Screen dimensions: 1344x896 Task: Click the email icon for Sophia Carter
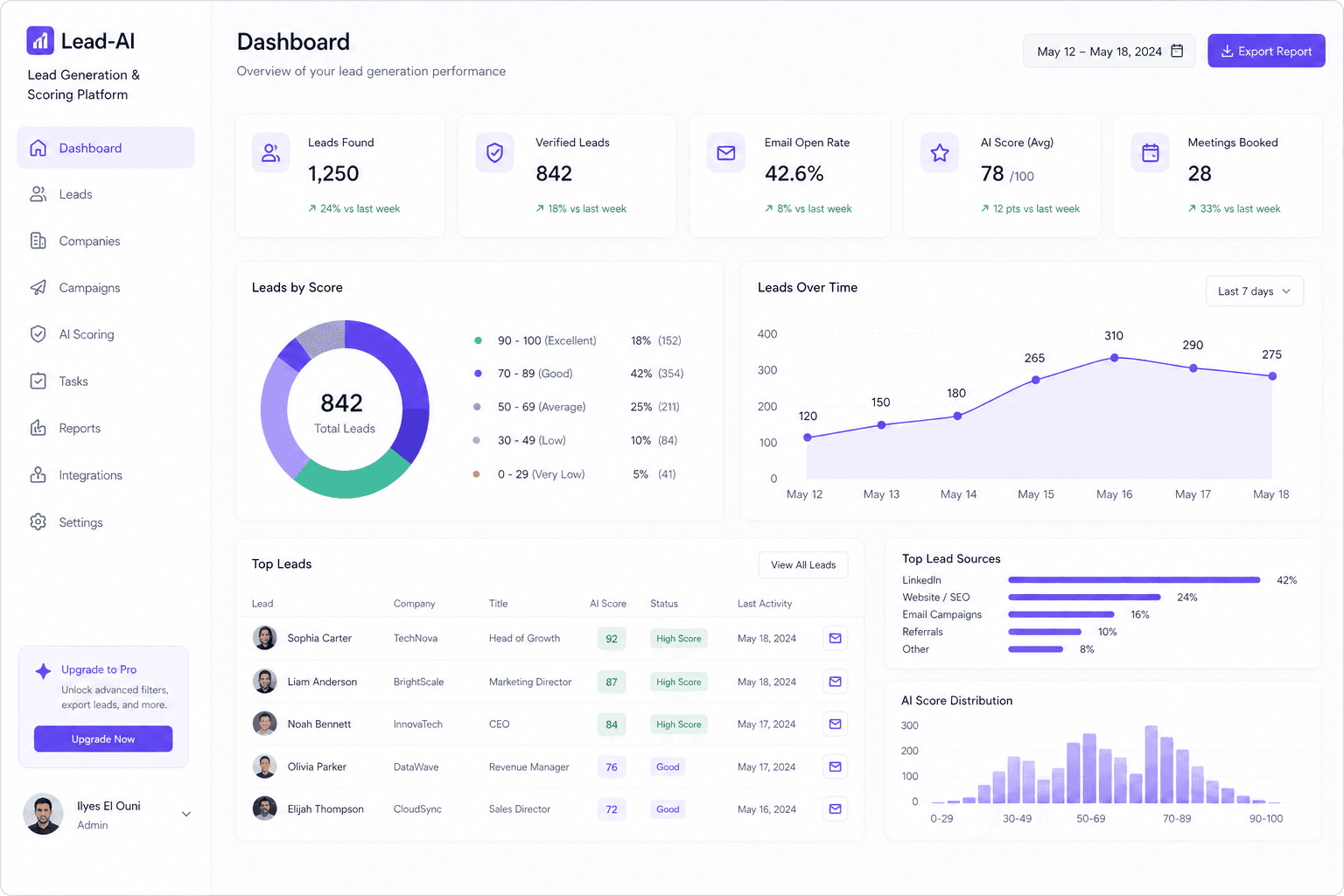pyautogui.click(x=836, y=639)
